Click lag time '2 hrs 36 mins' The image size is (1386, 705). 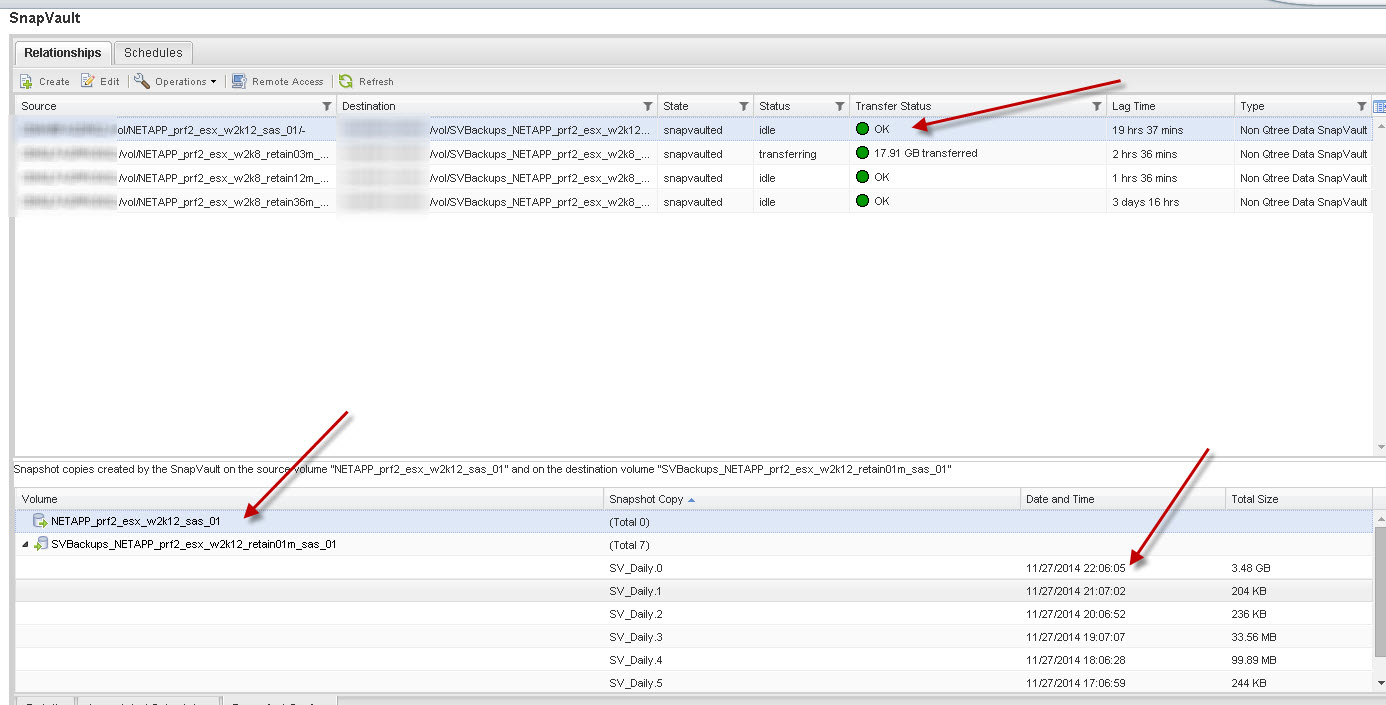tap(1144, 154)
